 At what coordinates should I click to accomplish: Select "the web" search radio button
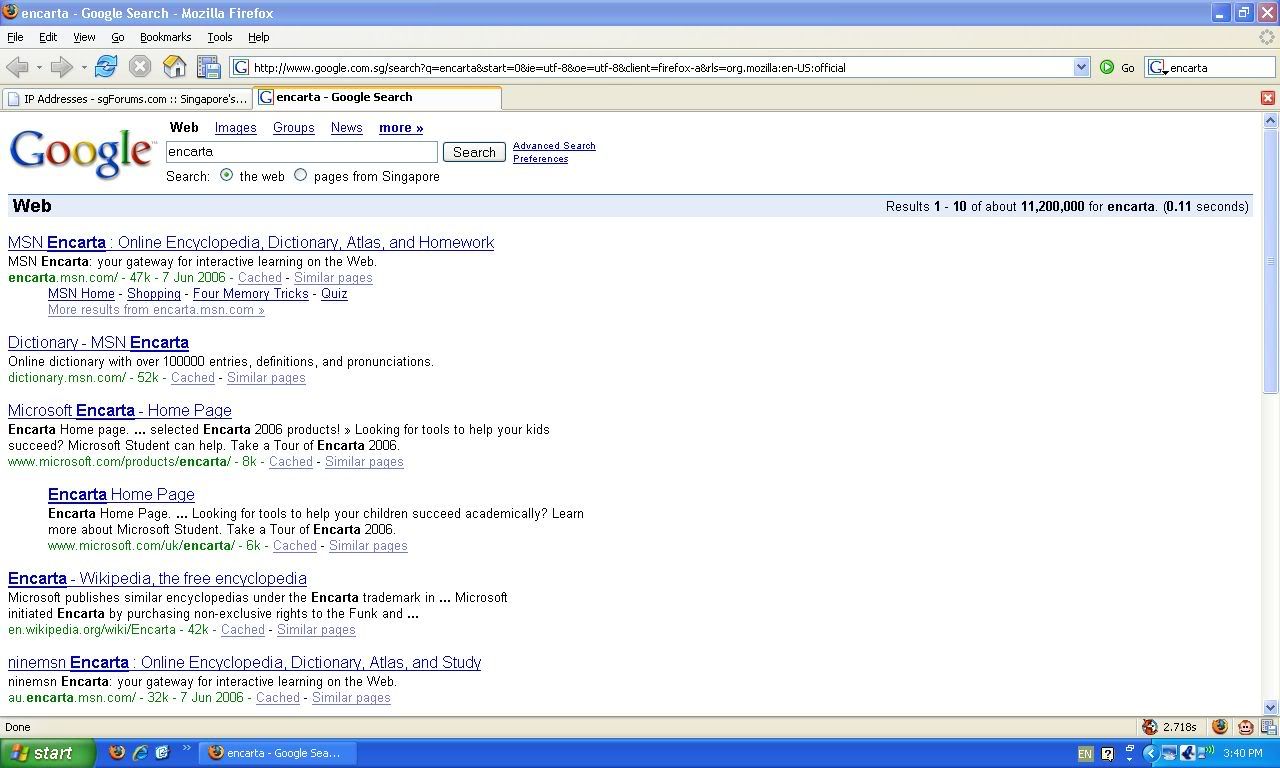coord(227,175)
